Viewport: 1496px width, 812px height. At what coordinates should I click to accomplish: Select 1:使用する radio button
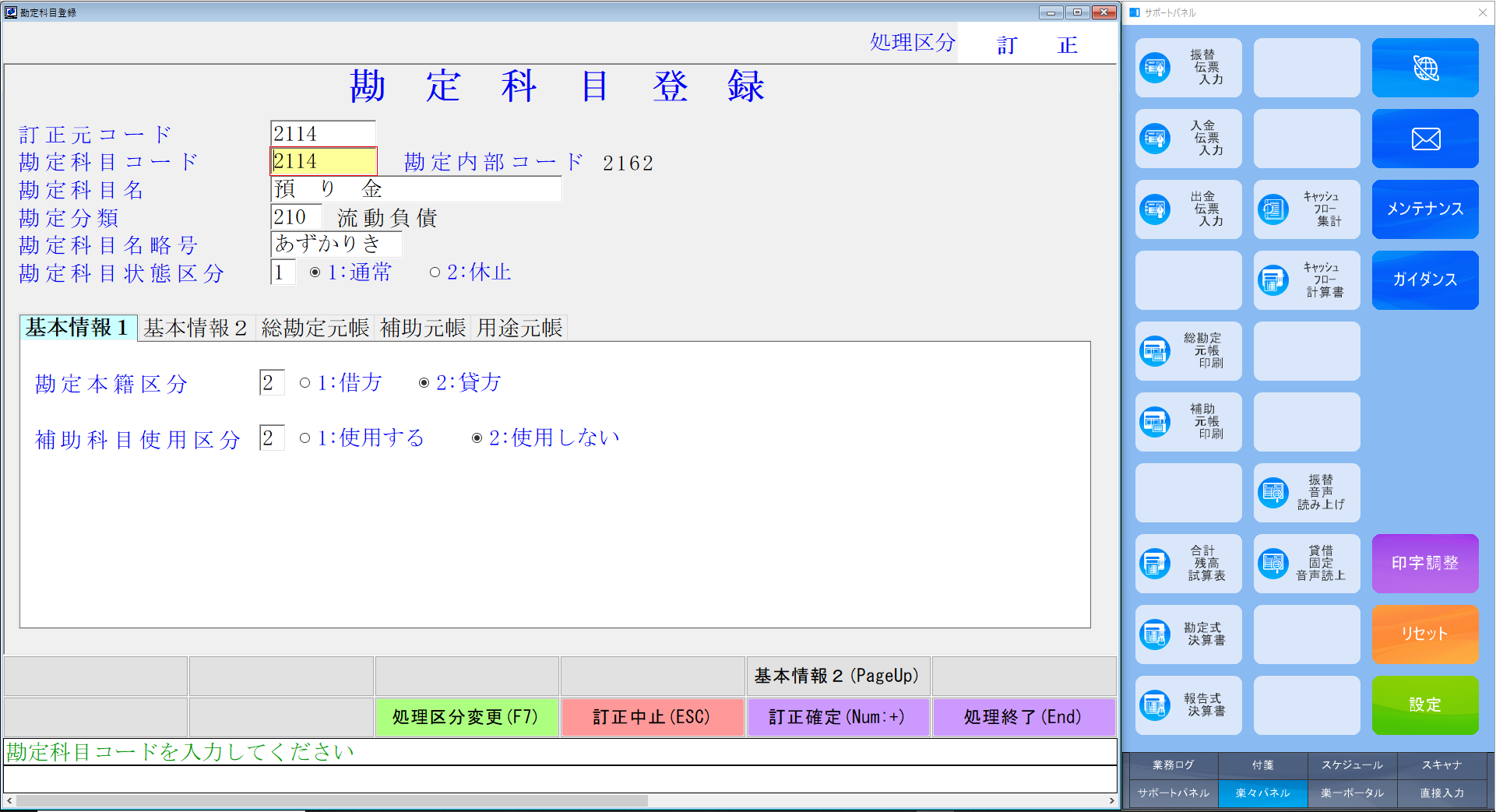click(304, 438)
